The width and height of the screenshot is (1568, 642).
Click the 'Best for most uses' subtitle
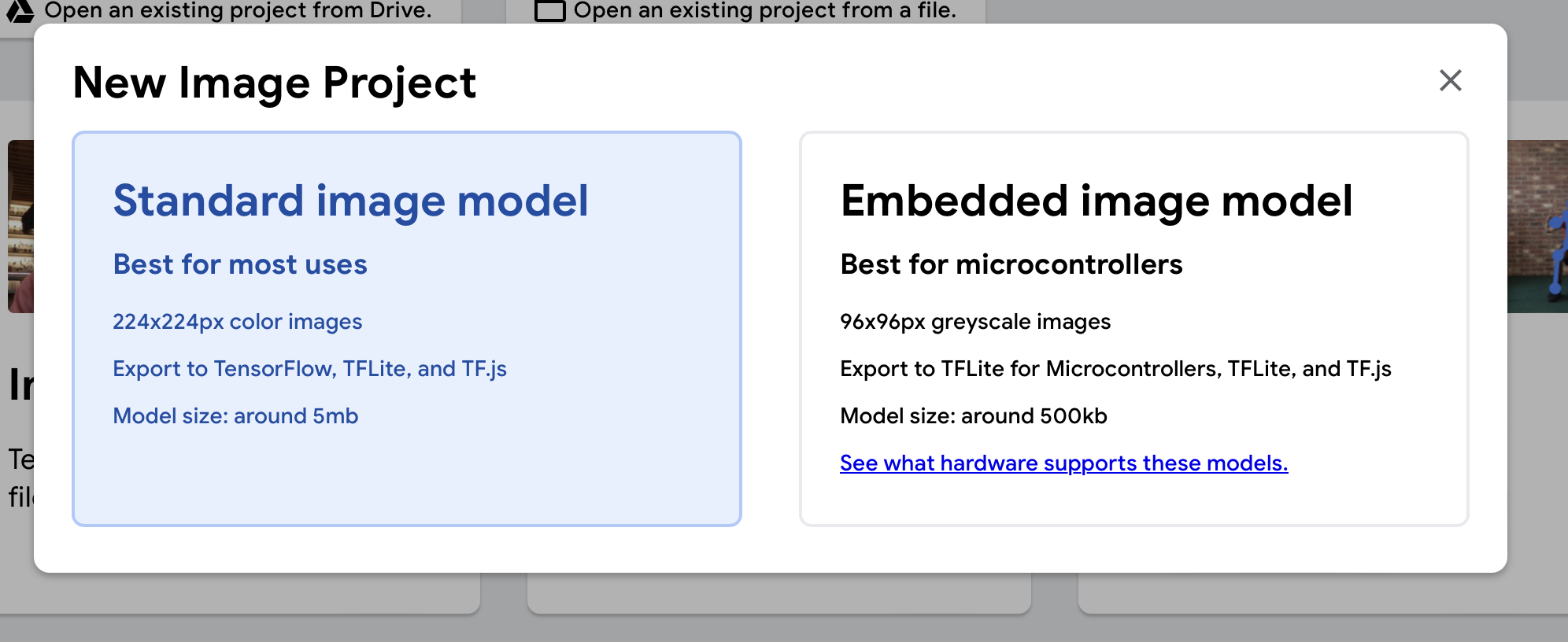click(x=240, y=264)
